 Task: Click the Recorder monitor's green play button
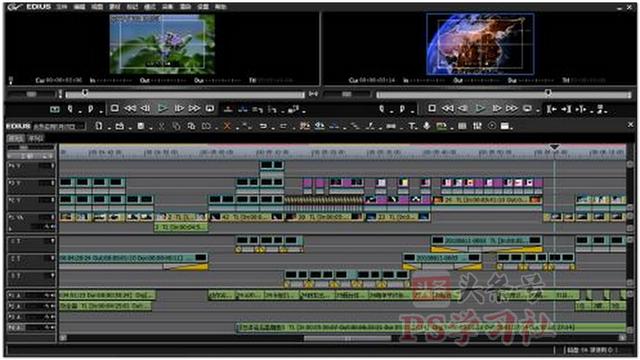[480, 108]
